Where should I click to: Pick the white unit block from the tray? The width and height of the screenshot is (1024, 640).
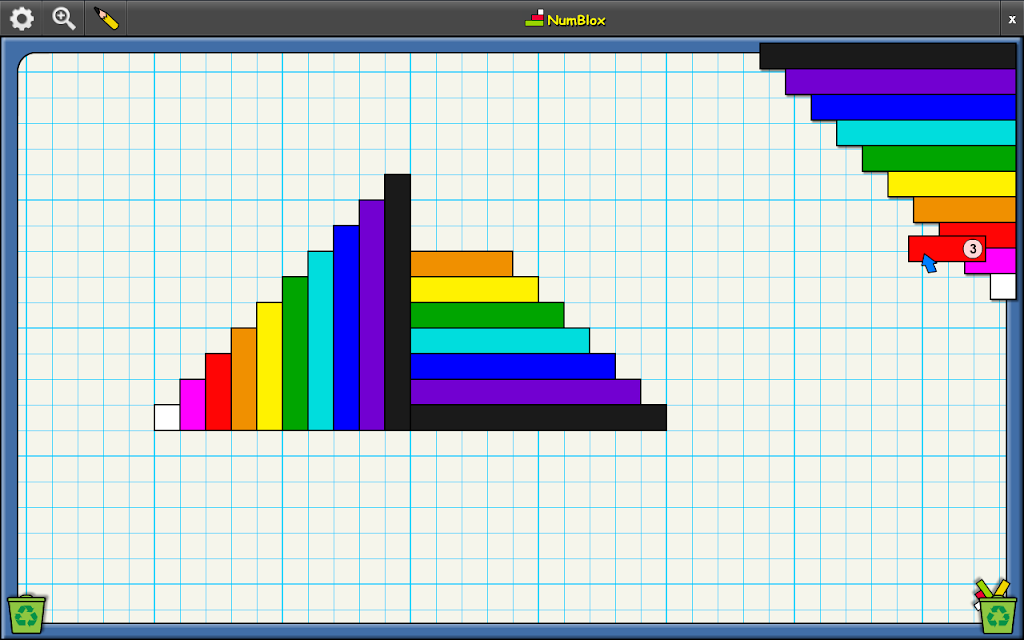[1003, 287]
